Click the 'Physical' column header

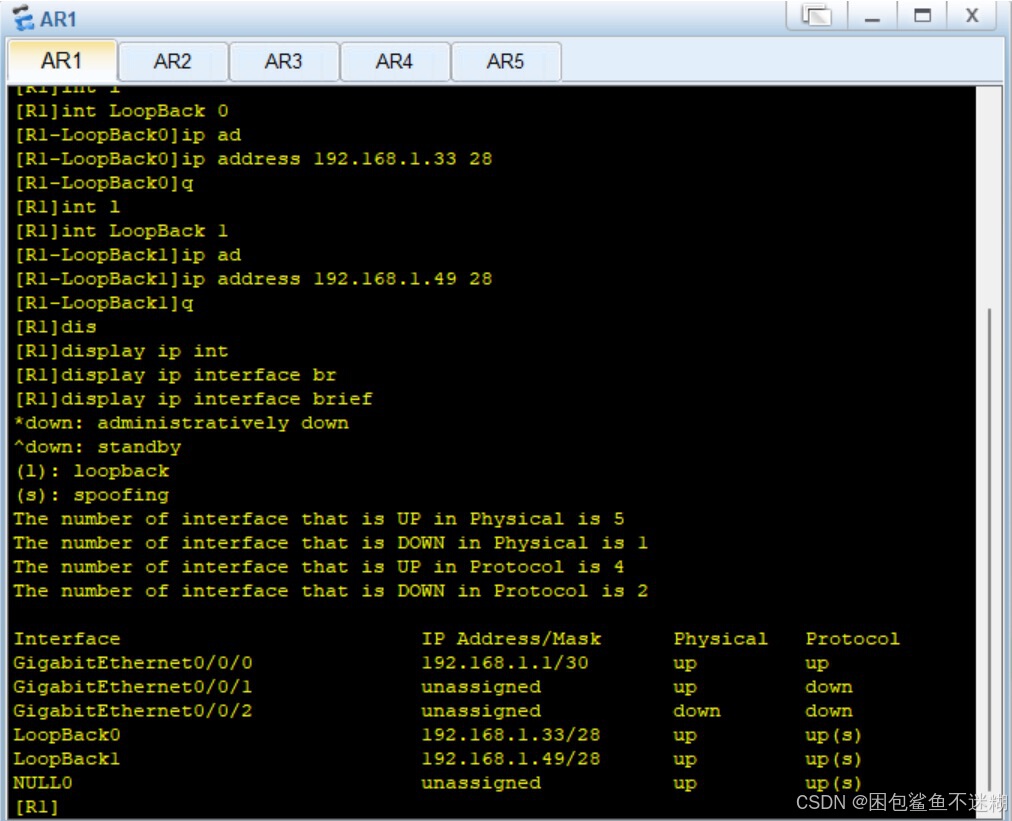click(720, 639)
